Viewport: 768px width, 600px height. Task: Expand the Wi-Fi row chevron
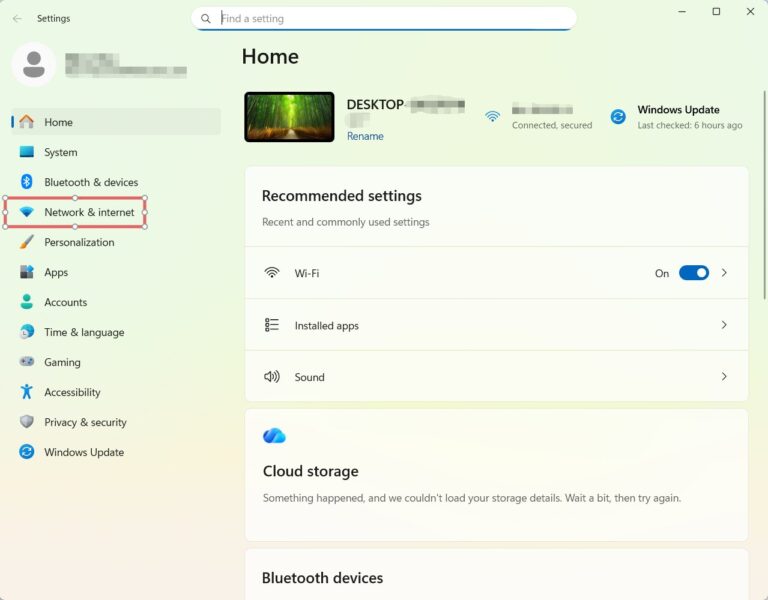(x=724, y=273)
